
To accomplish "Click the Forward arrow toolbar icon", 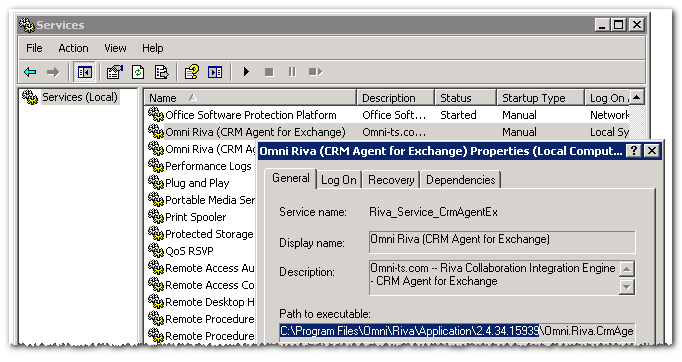I will point(53,72).
